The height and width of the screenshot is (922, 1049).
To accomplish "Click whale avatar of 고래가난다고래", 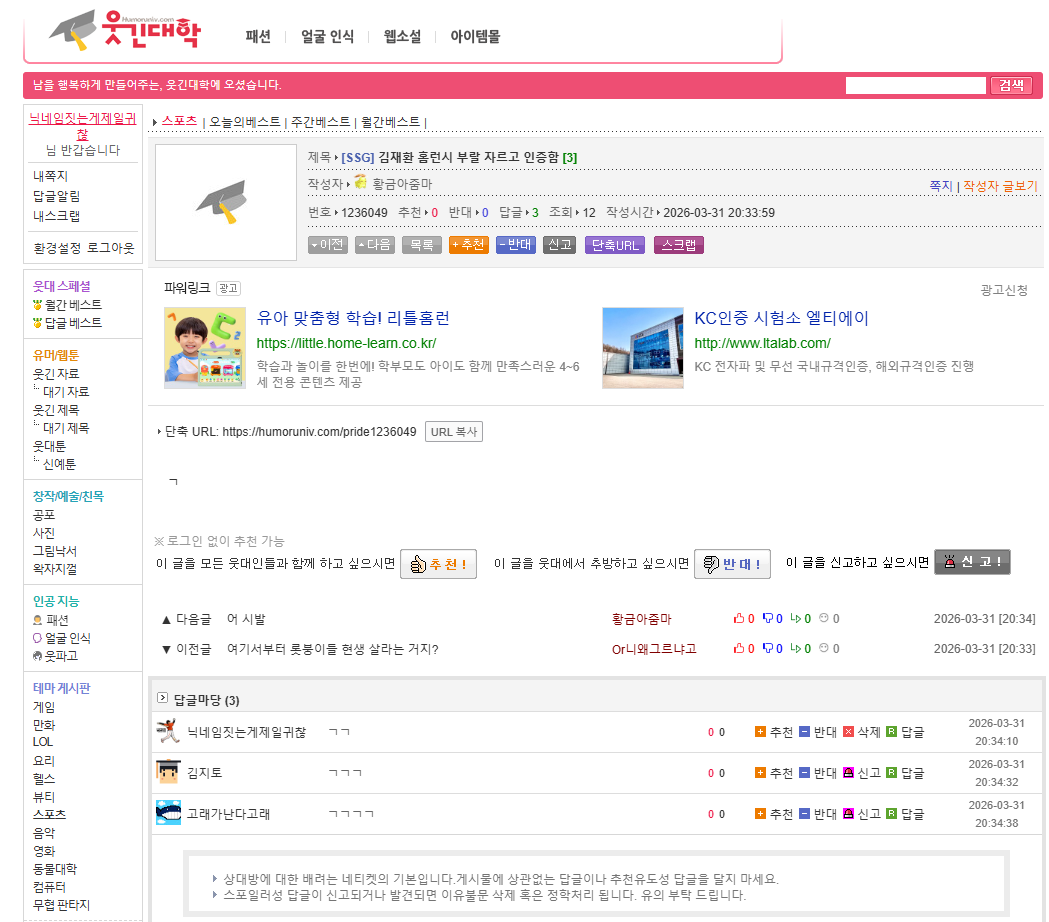I will point(168,814).
